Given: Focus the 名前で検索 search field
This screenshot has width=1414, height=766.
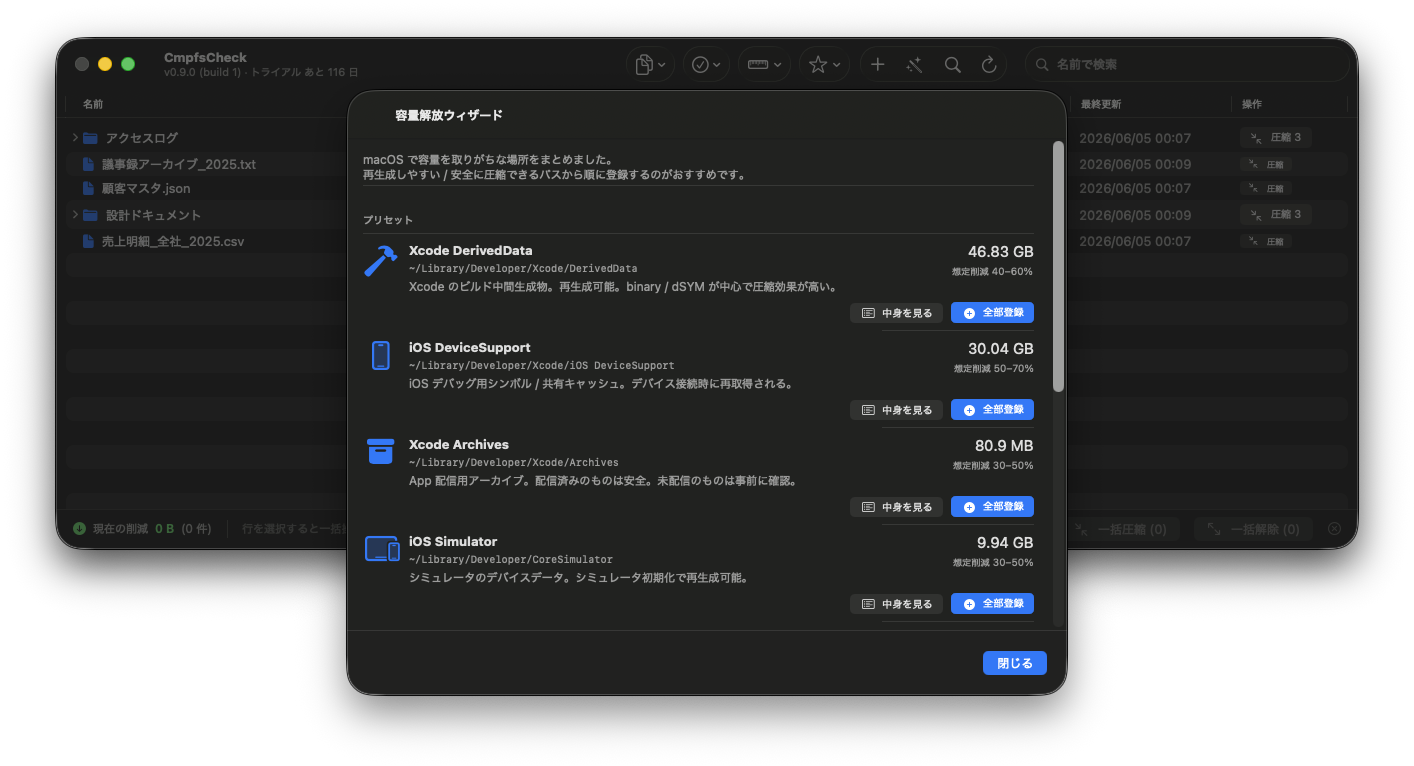Looking at the screenshot, I should pos(1185,64).
